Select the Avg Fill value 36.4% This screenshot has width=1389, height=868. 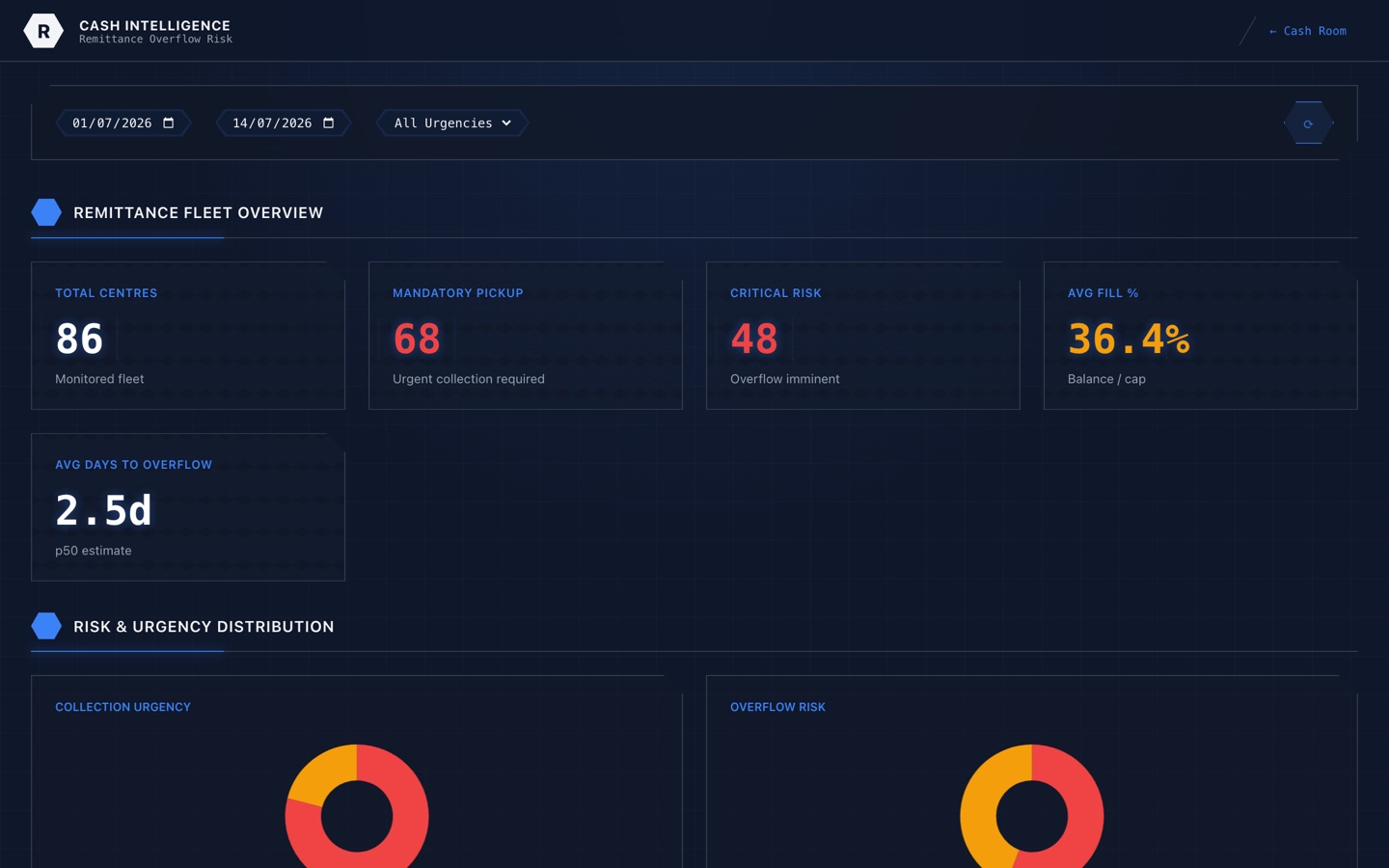click(1129, 339)
